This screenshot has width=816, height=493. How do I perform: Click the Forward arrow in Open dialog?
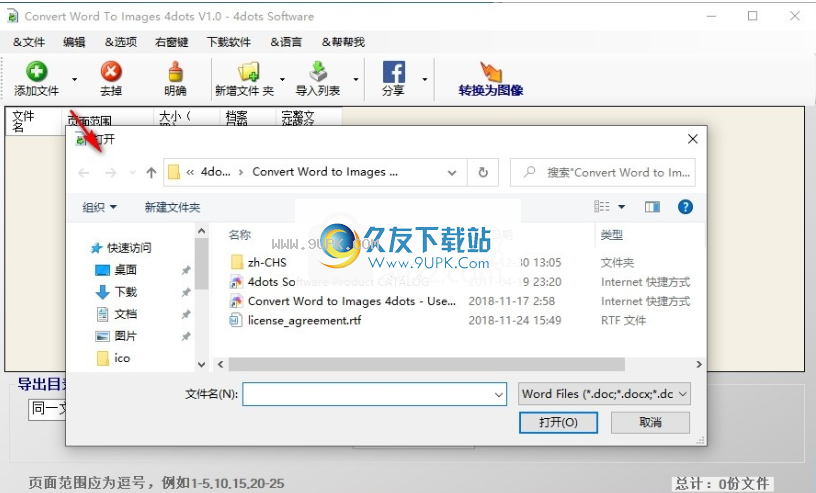coord(110,173)
